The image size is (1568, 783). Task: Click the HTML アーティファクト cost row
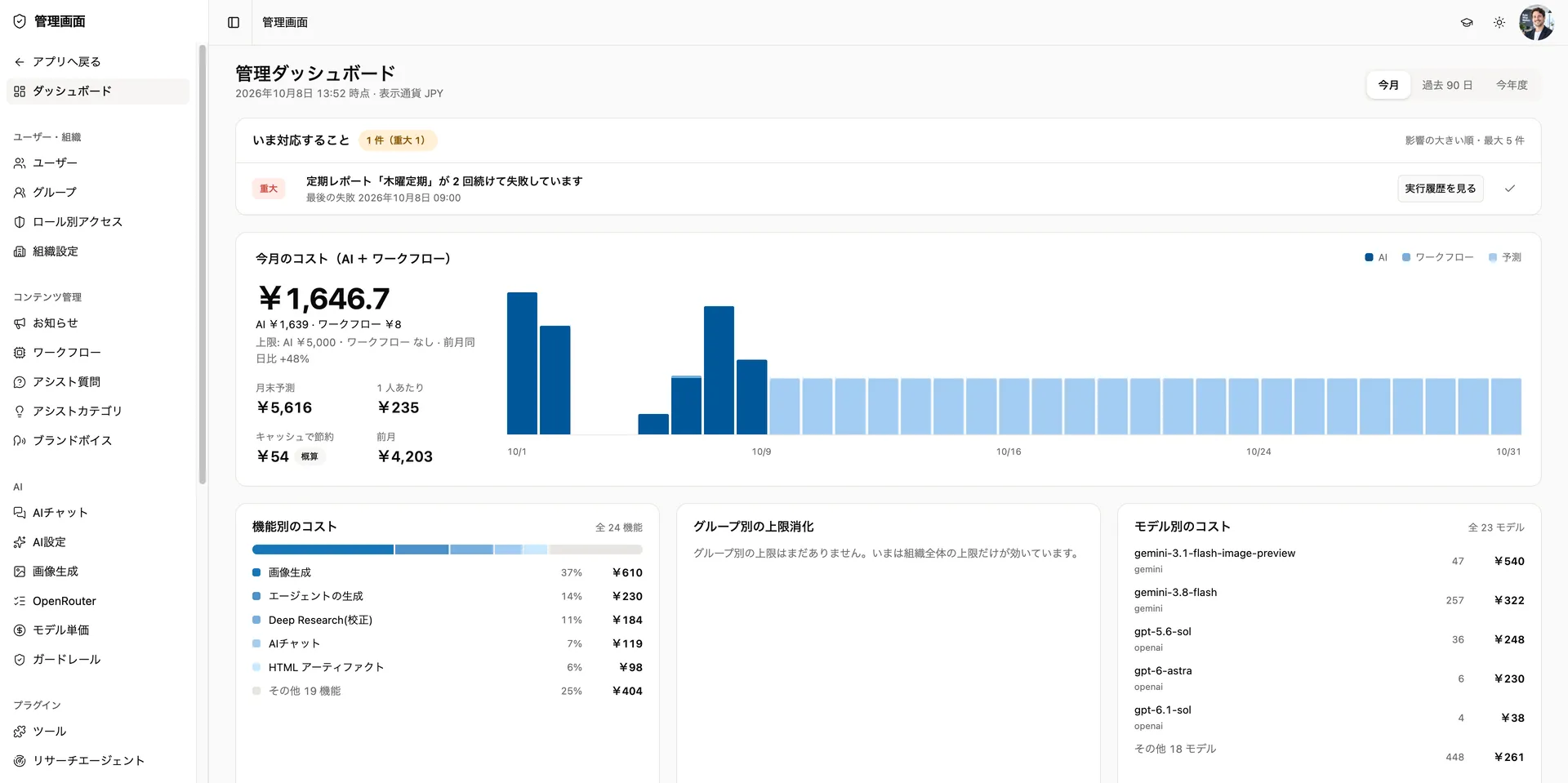pyautogui.click(x=448, y=668)
